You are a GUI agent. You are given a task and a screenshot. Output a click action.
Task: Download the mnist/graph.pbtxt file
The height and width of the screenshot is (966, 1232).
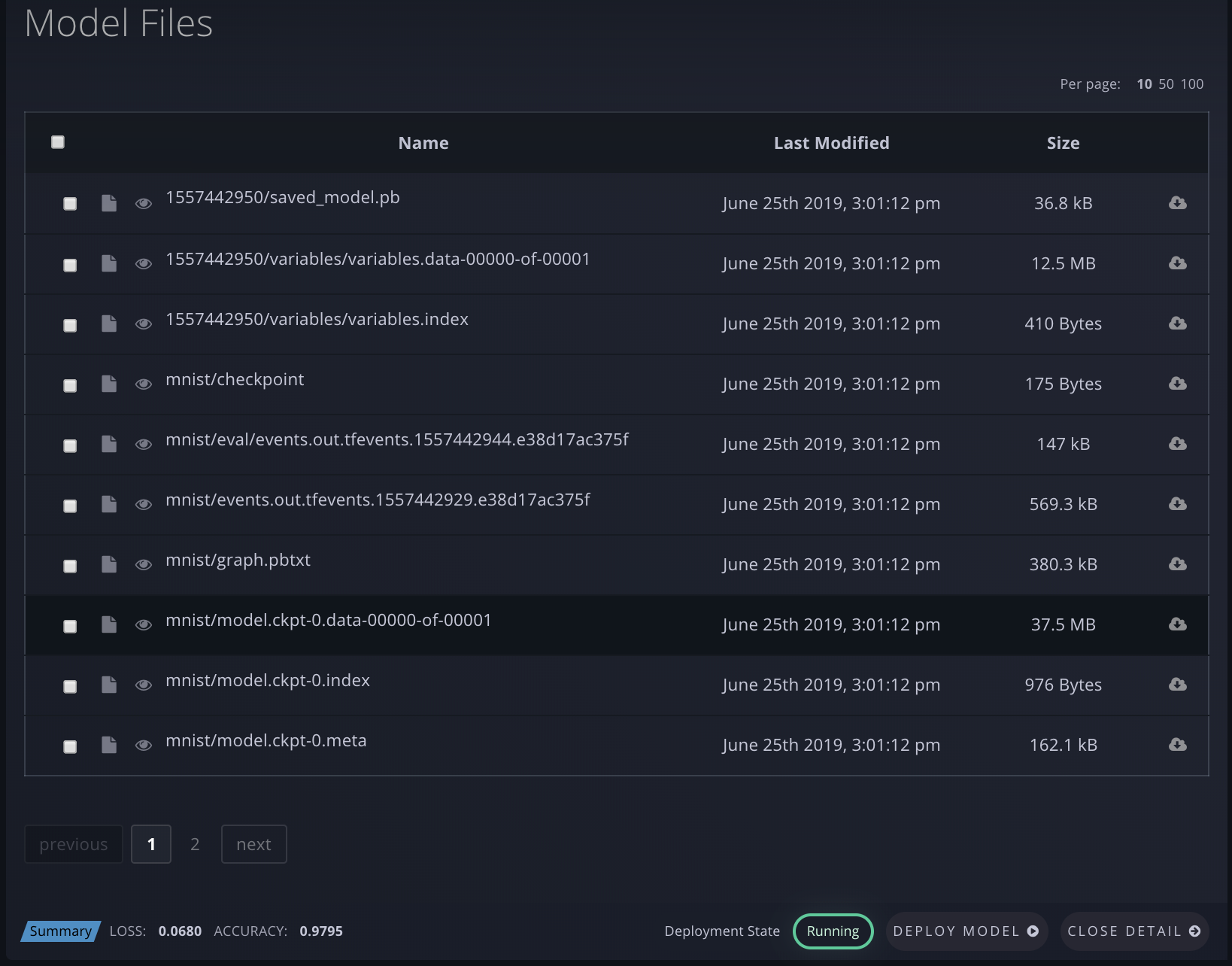pyautogui.click(x=1178, y=564)
